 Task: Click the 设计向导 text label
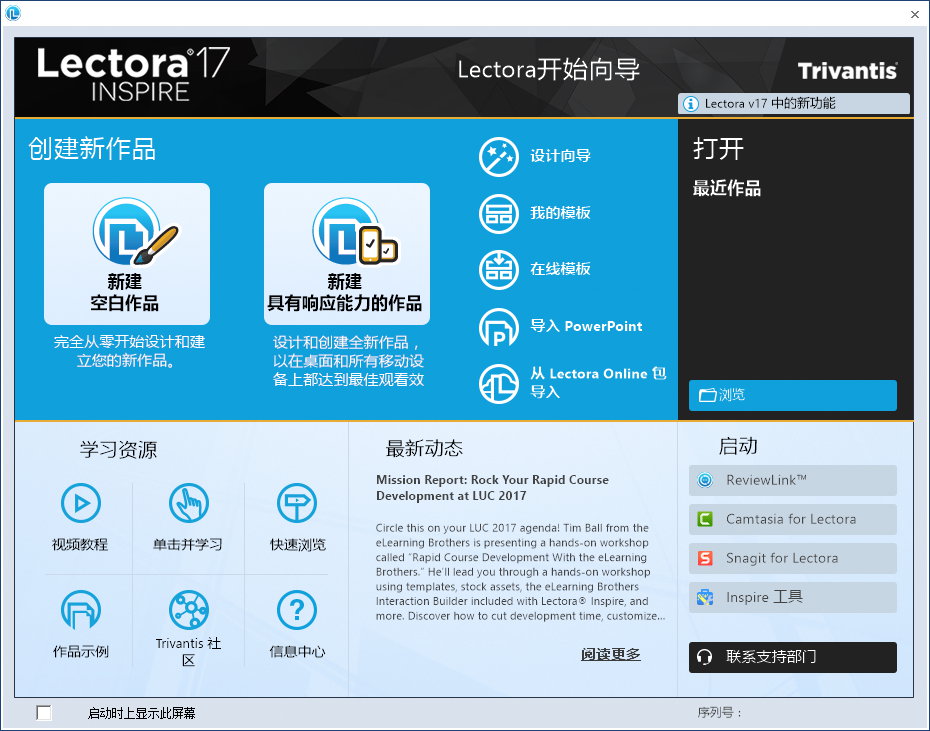coord(560,156)
